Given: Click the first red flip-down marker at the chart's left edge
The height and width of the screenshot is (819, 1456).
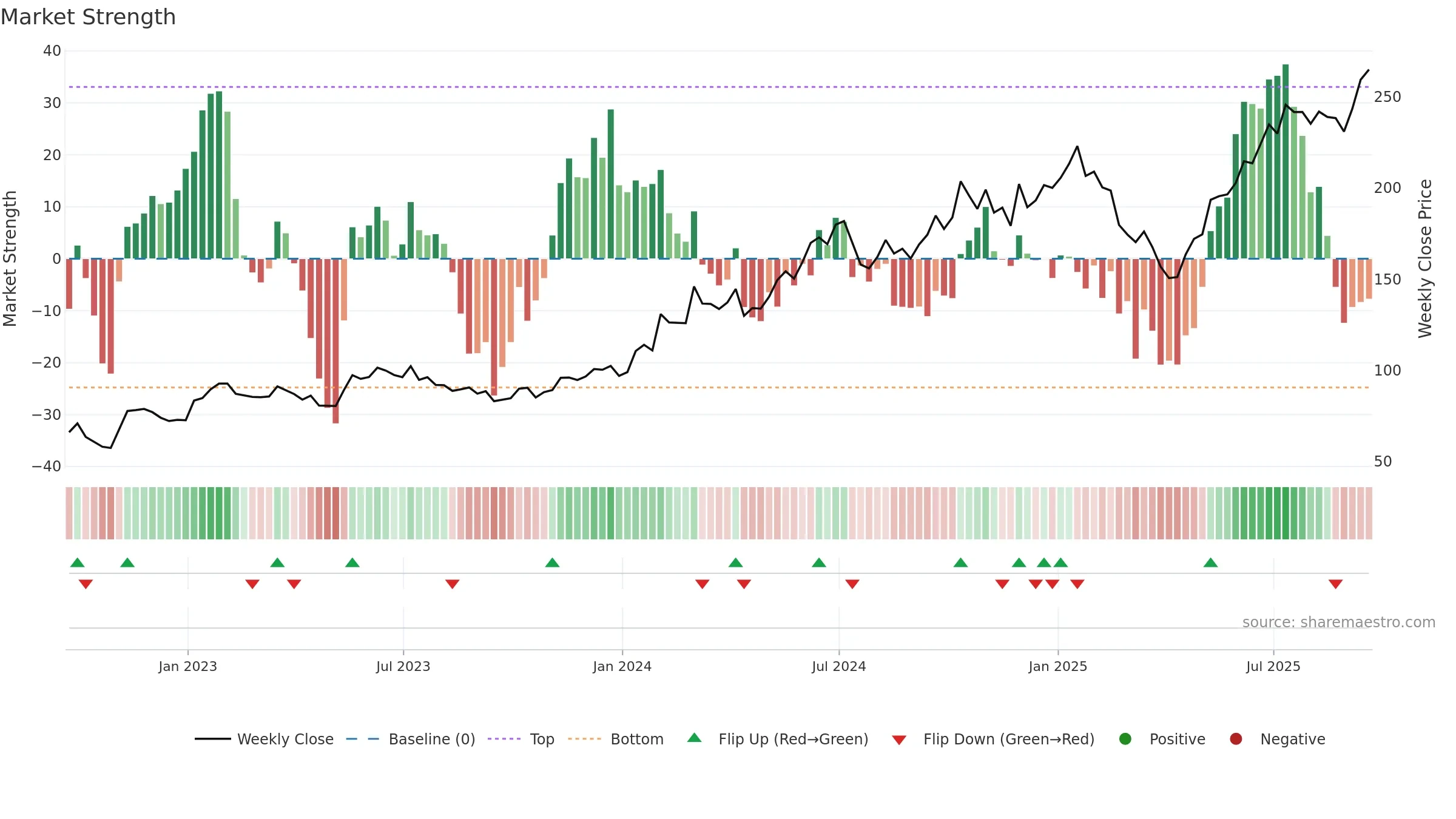Looking at the screenshot, I should tap(86, 584).
